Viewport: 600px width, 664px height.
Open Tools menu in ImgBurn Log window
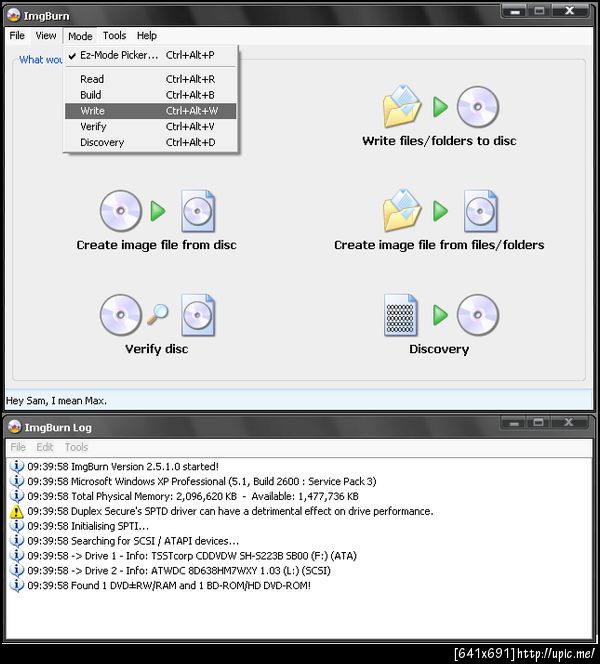pos(76,447)
